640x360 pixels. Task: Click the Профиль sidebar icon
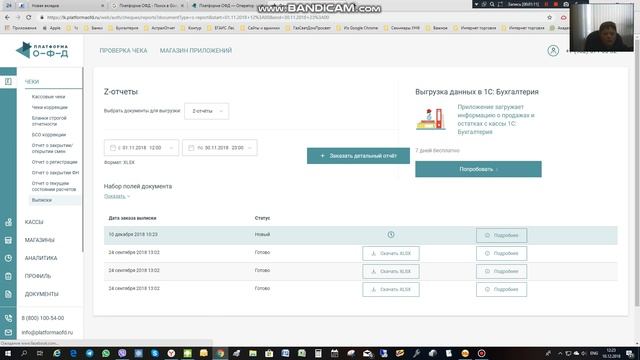pyautogui.click(x=8, y=276)
